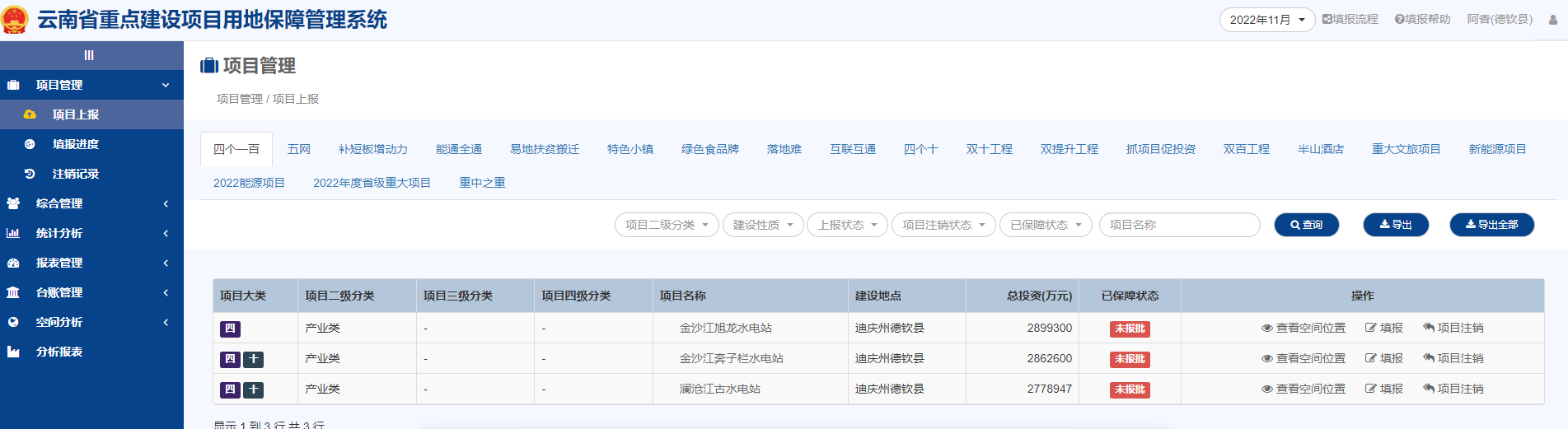Click the 导出全部 button
Screen dimensions: 1568x429
point(1491,225)
